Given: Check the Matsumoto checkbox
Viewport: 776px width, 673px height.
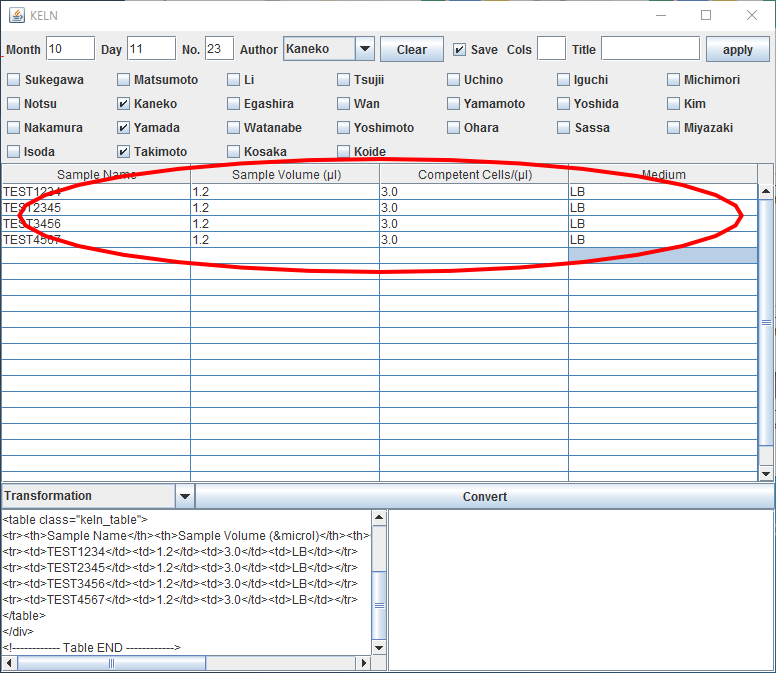Looking at the screenshot, I should click(124, 80).
